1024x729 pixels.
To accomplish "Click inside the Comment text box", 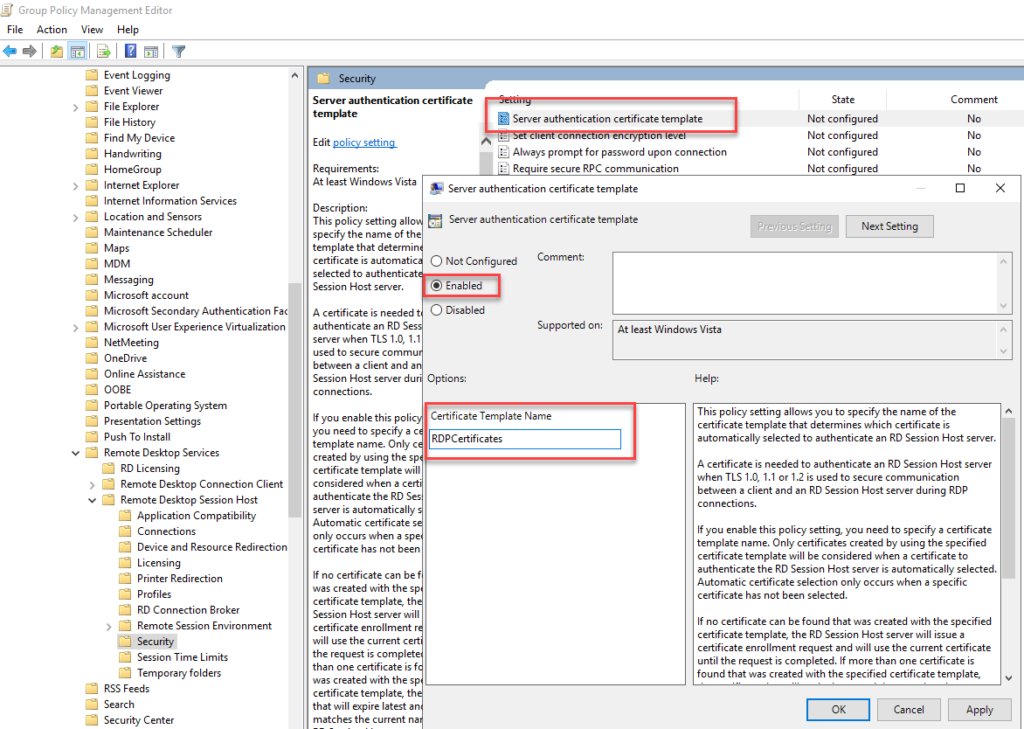I will [807, 283].
